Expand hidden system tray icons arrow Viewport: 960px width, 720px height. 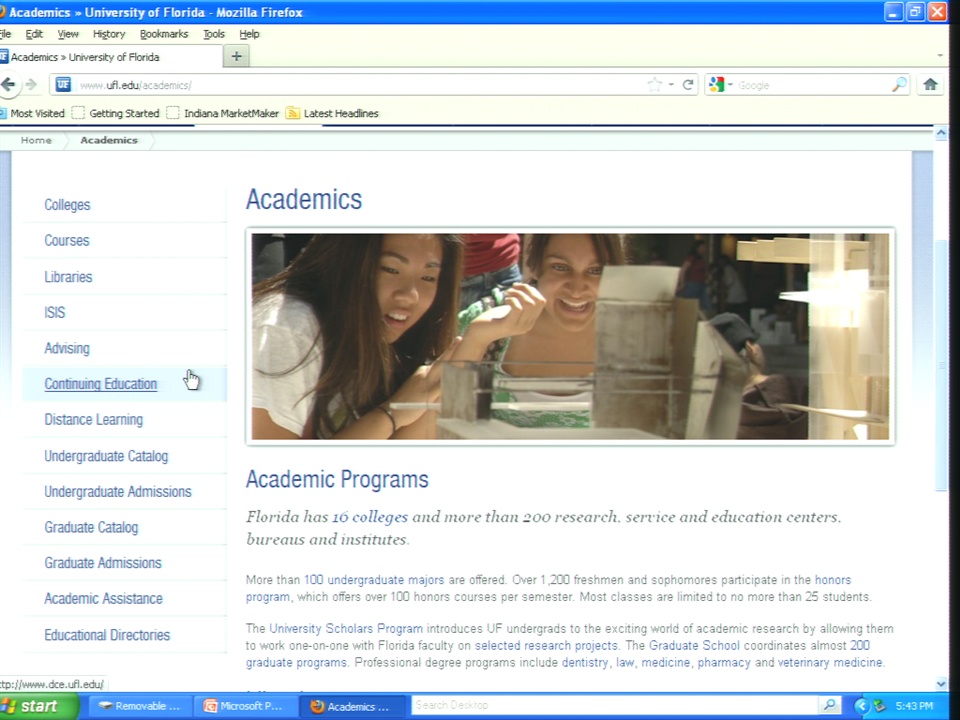pyautogui.click(x=861, y=706)
